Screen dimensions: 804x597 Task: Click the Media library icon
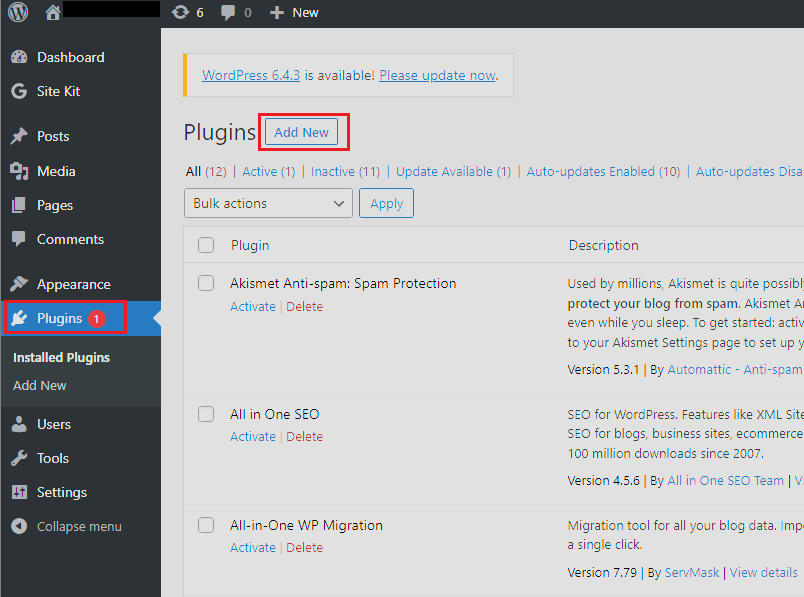pos(19,171)
